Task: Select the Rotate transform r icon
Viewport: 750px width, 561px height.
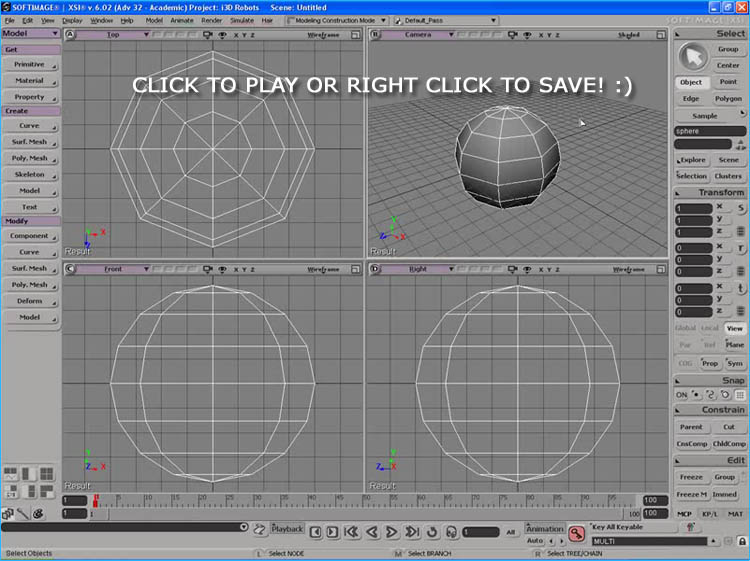Action: [x=742, y=248]
